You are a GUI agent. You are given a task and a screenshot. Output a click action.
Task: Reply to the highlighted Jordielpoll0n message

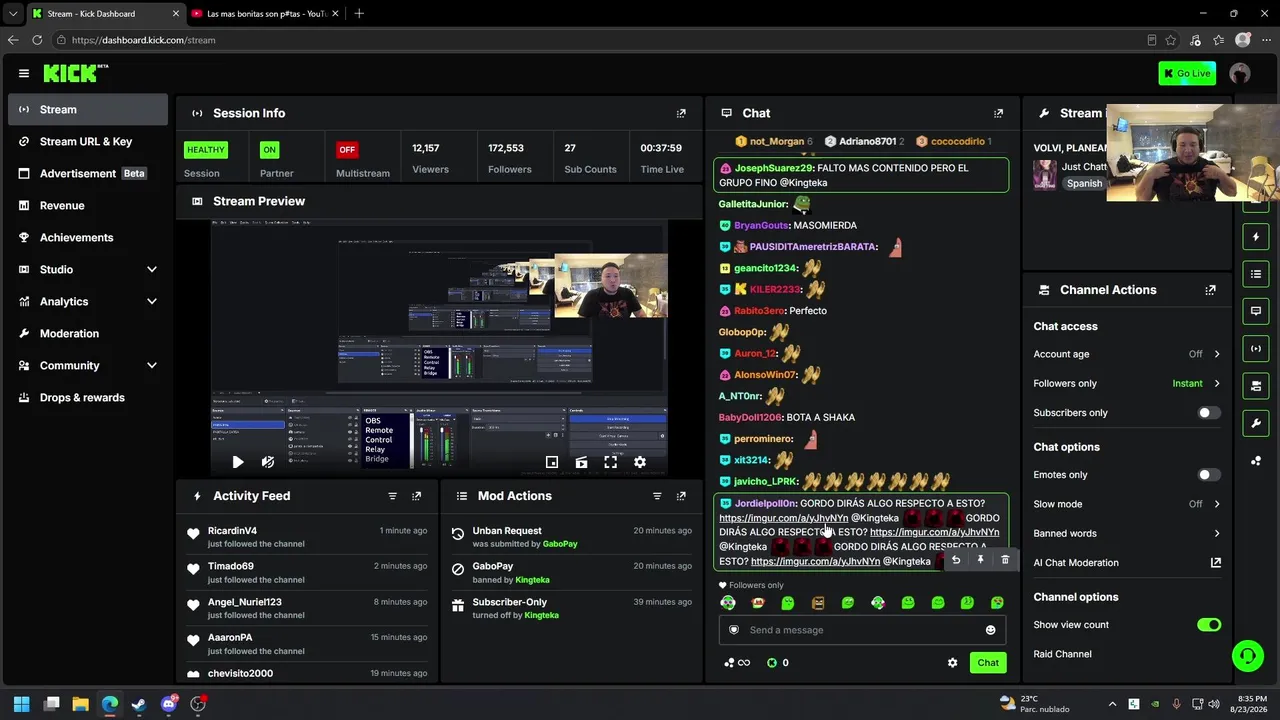click(x=955, y=560)
